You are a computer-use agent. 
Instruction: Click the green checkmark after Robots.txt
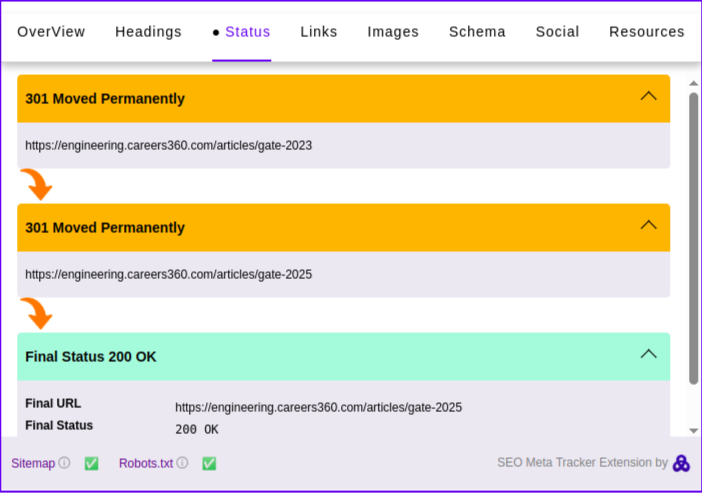(209, 463)
